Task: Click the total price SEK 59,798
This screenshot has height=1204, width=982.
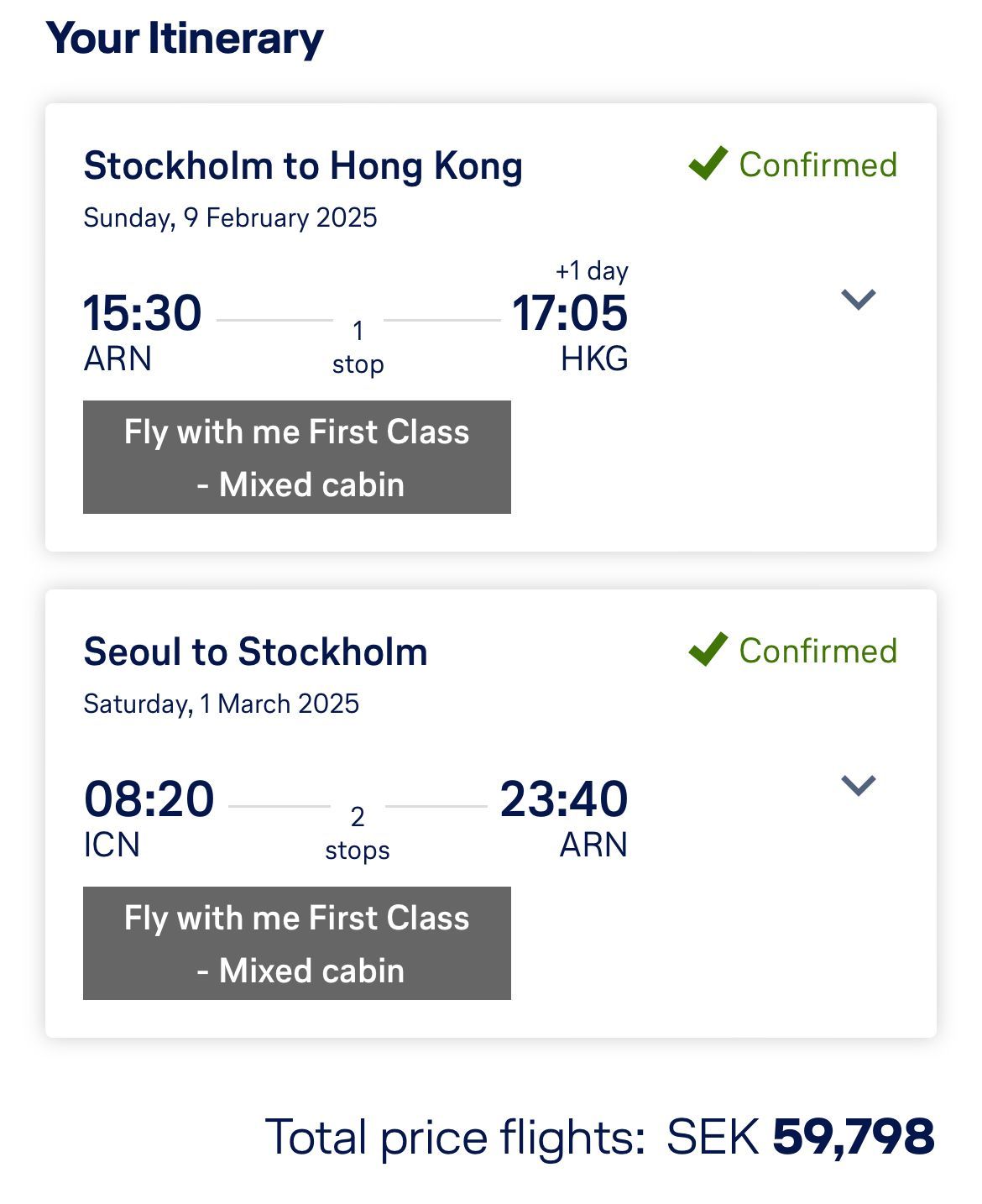Action: (801, 1137)
